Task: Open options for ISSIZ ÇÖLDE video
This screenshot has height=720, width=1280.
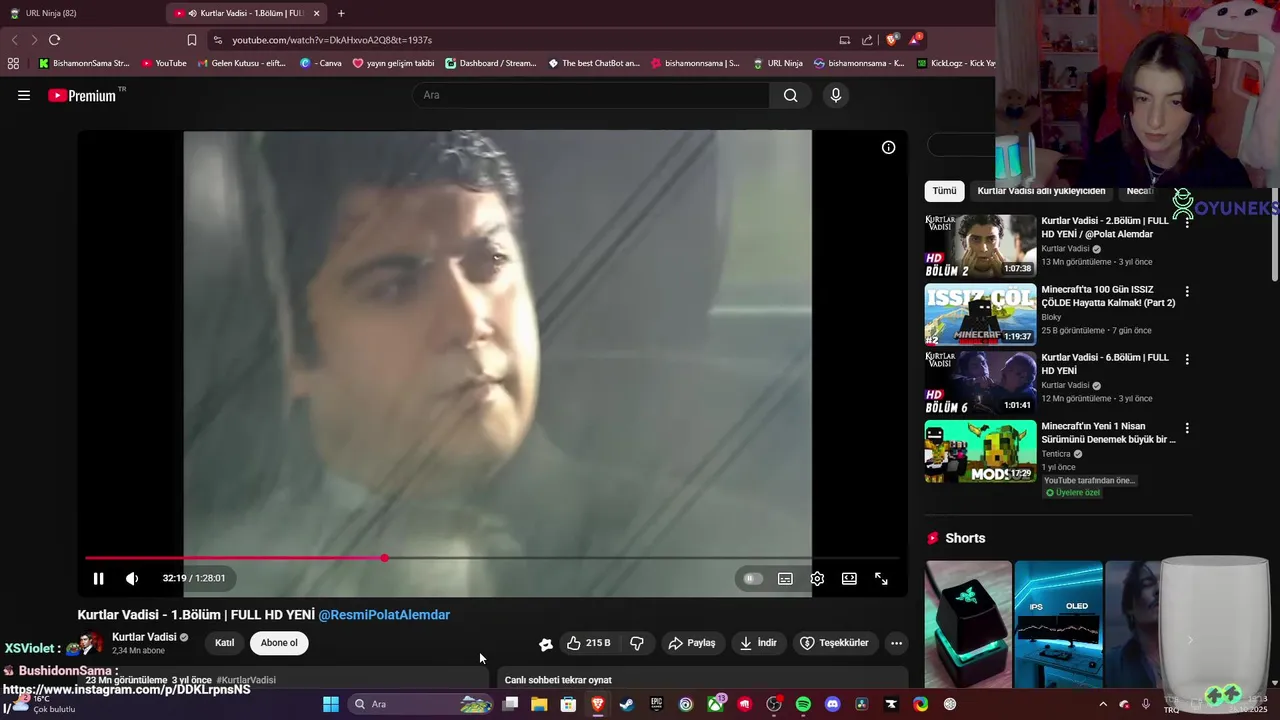Action: pyautogui.click(x=1187, y=292)
